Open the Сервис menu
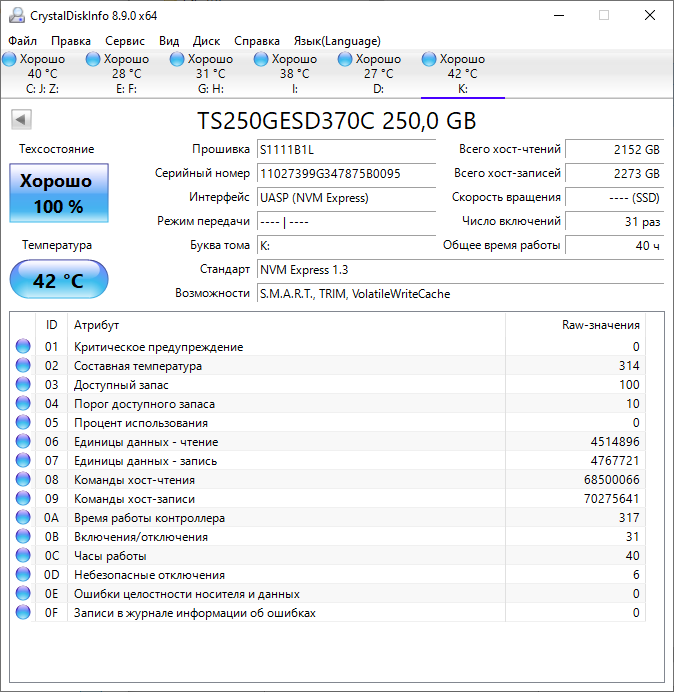 pyautogui.click(x=125, y=41)
